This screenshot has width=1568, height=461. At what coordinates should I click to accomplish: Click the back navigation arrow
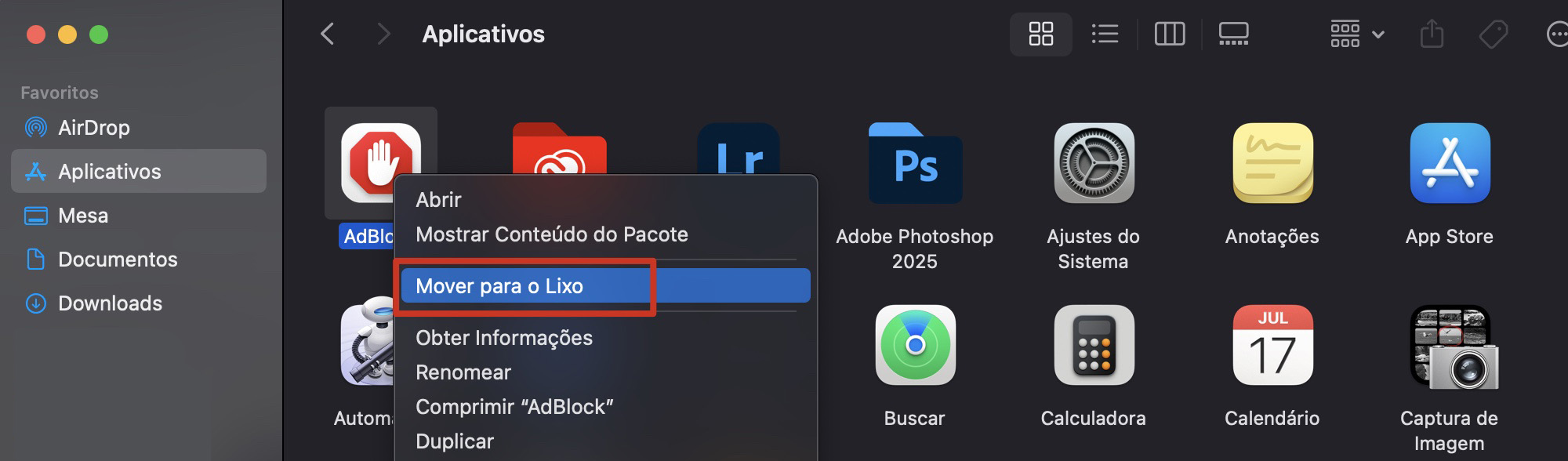tap(328, 34)
